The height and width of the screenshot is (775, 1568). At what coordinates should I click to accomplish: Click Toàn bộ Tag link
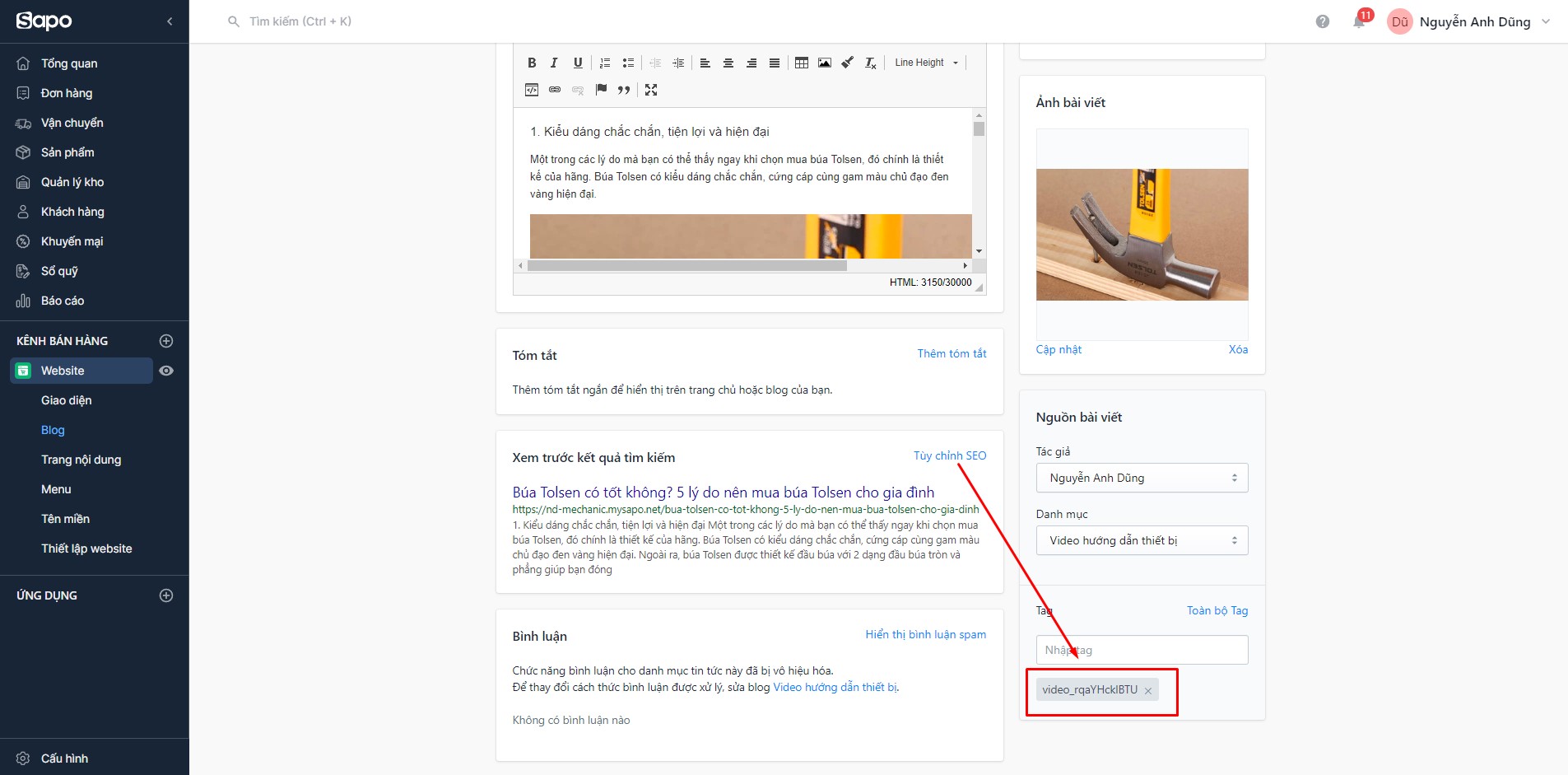tap(1217, 610)
